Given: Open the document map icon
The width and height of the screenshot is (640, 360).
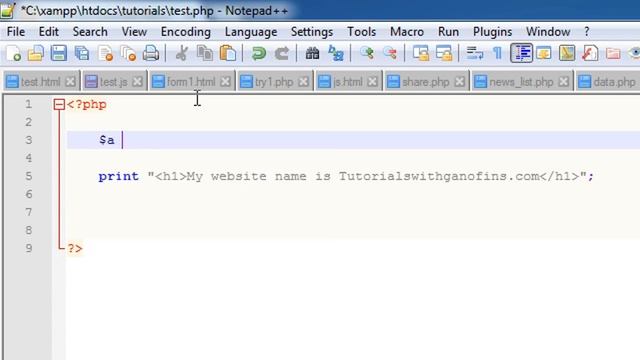Looking at the screenshot, I should [567, 53].
